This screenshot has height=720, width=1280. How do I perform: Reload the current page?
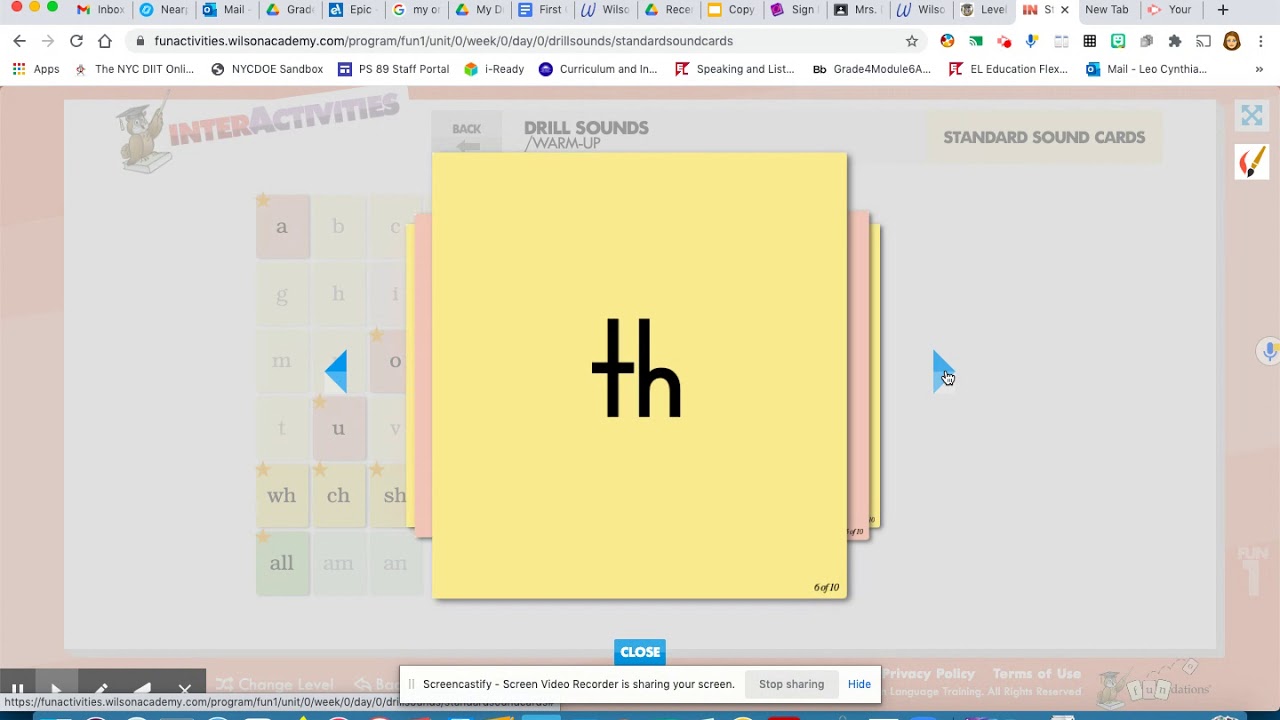pos(76,41)
